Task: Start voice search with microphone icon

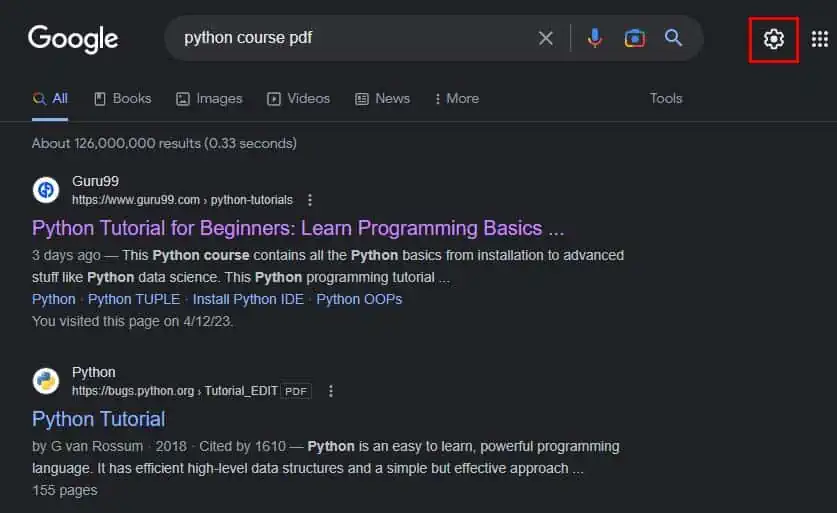Action: click(595, 38)
